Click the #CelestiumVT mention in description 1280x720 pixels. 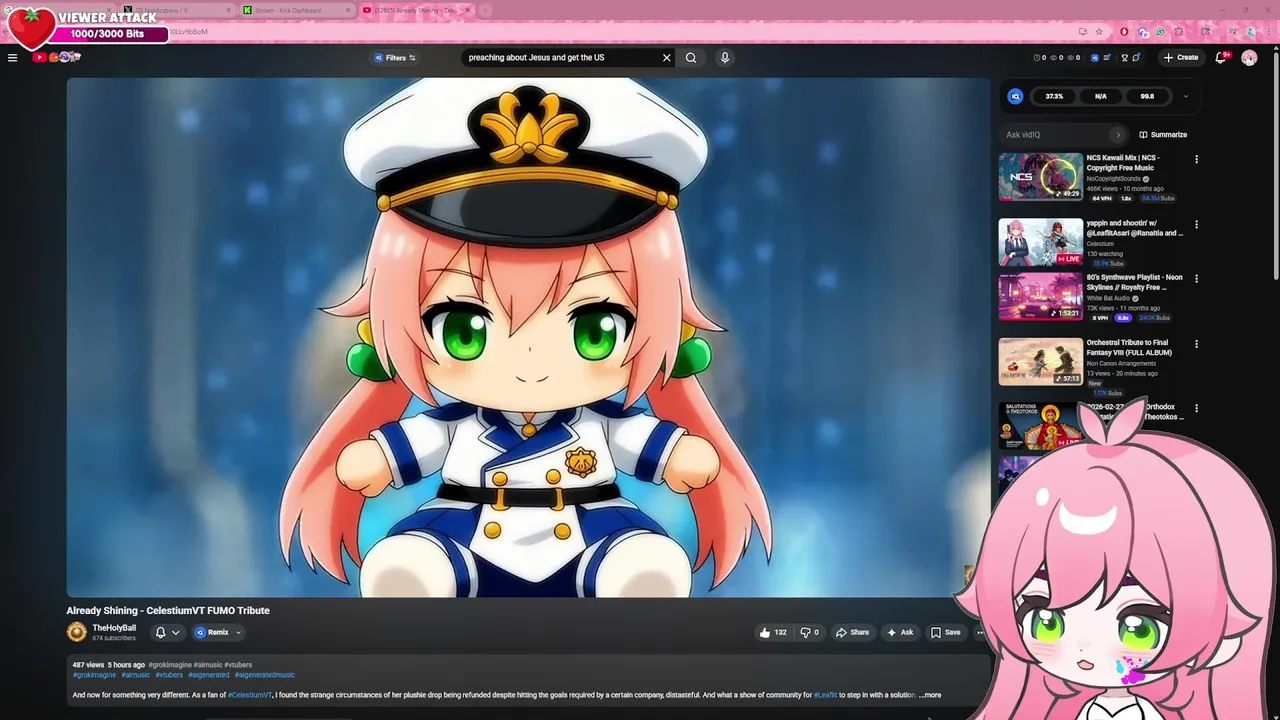pos(249,695)
